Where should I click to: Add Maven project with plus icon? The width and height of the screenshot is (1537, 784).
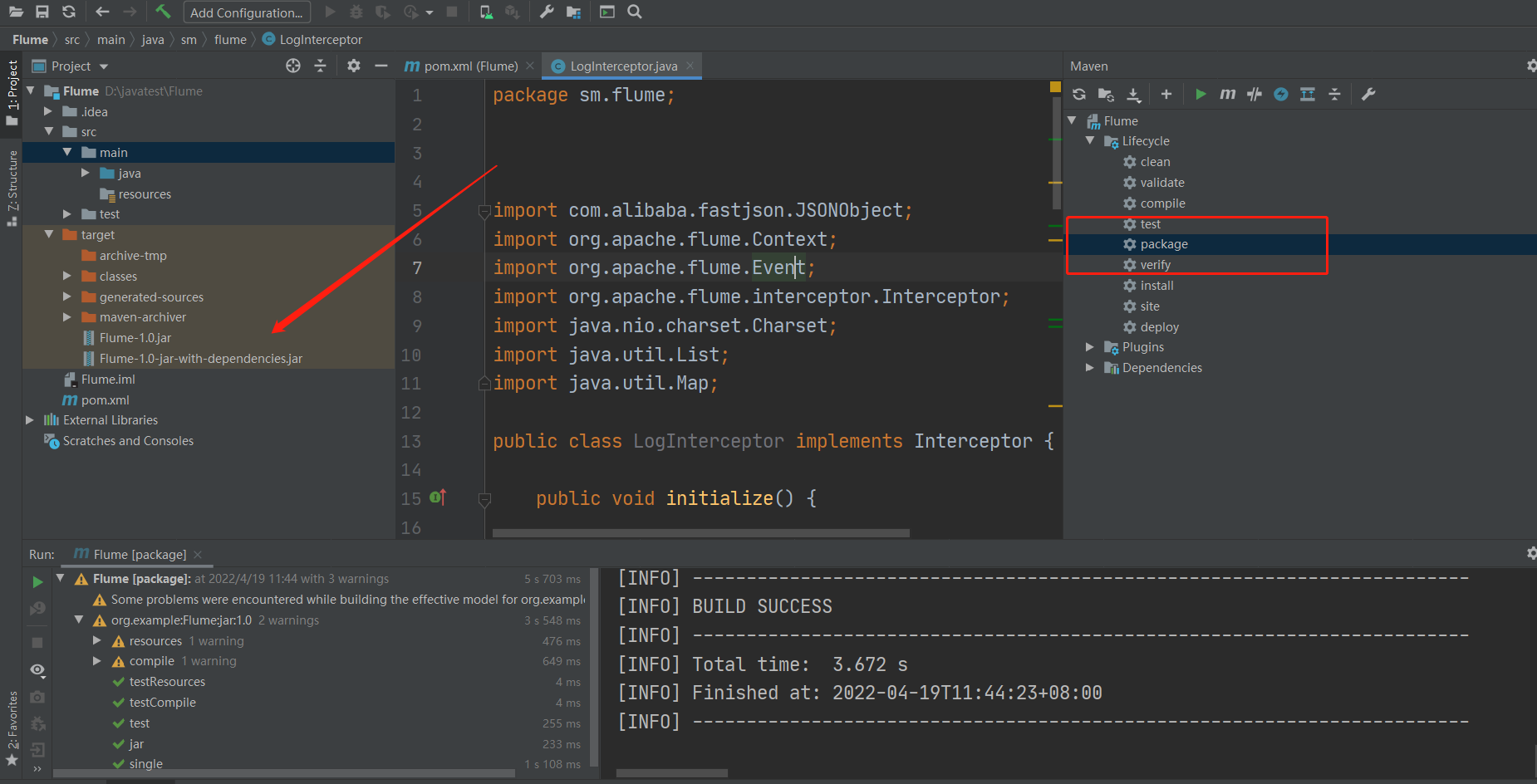tap(1166, 94)
